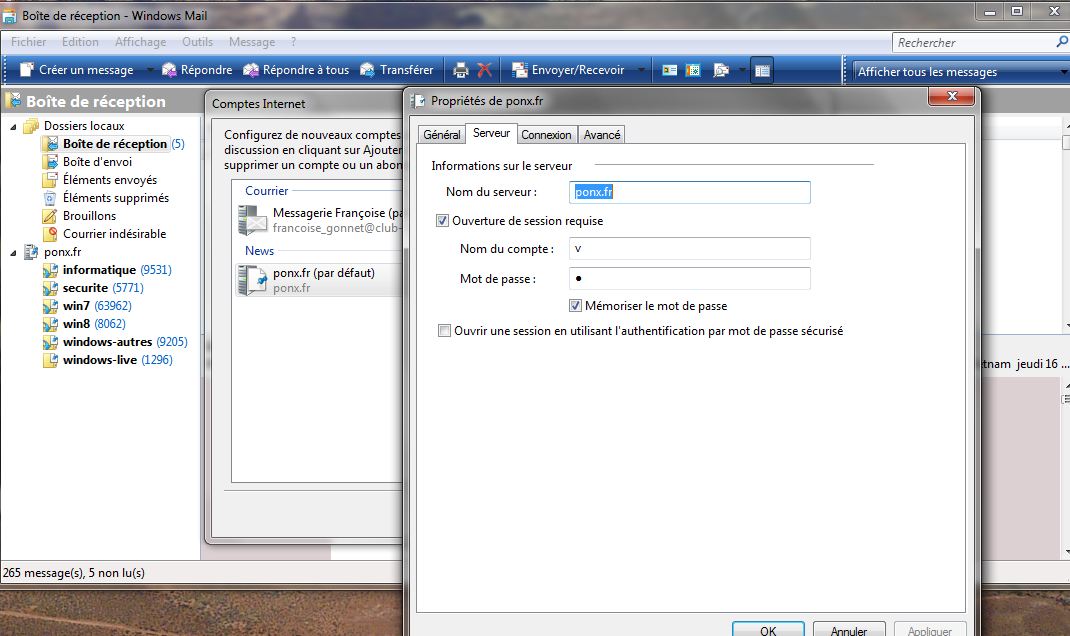Collapse the Dossiers locaux tree node

pyautogui.click(x=13, y=126)
